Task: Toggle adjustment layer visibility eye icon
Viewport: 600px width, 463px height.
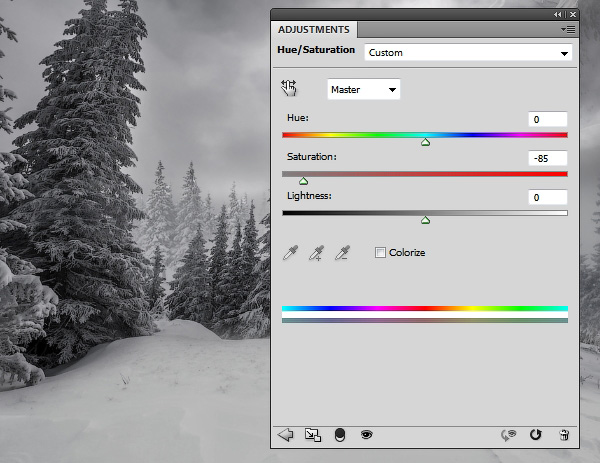Action: click(x=367, y=434)
